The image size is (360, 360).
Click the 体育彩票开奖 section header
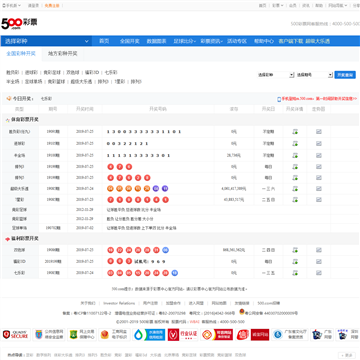(x=25, y=119)
